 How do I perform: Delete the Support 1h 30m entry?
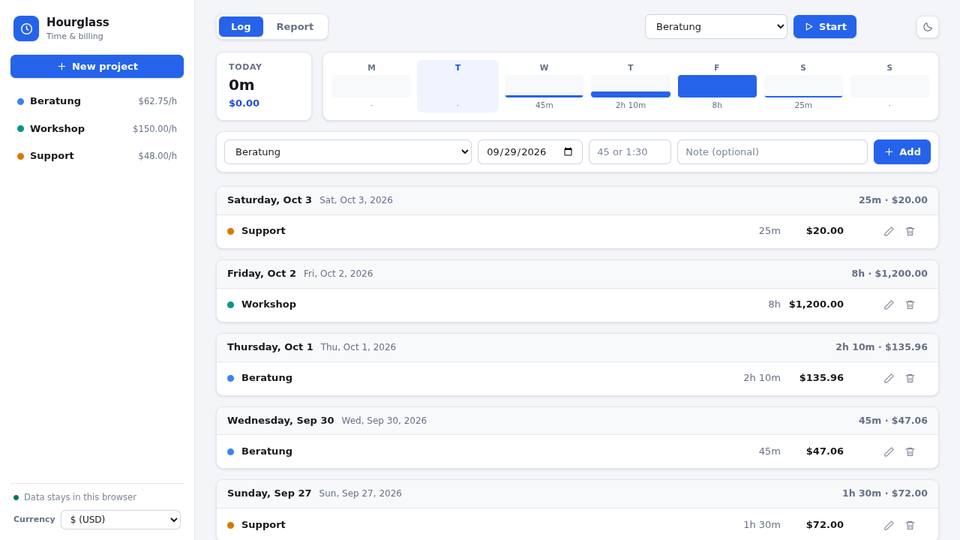[x=910, y=525]
